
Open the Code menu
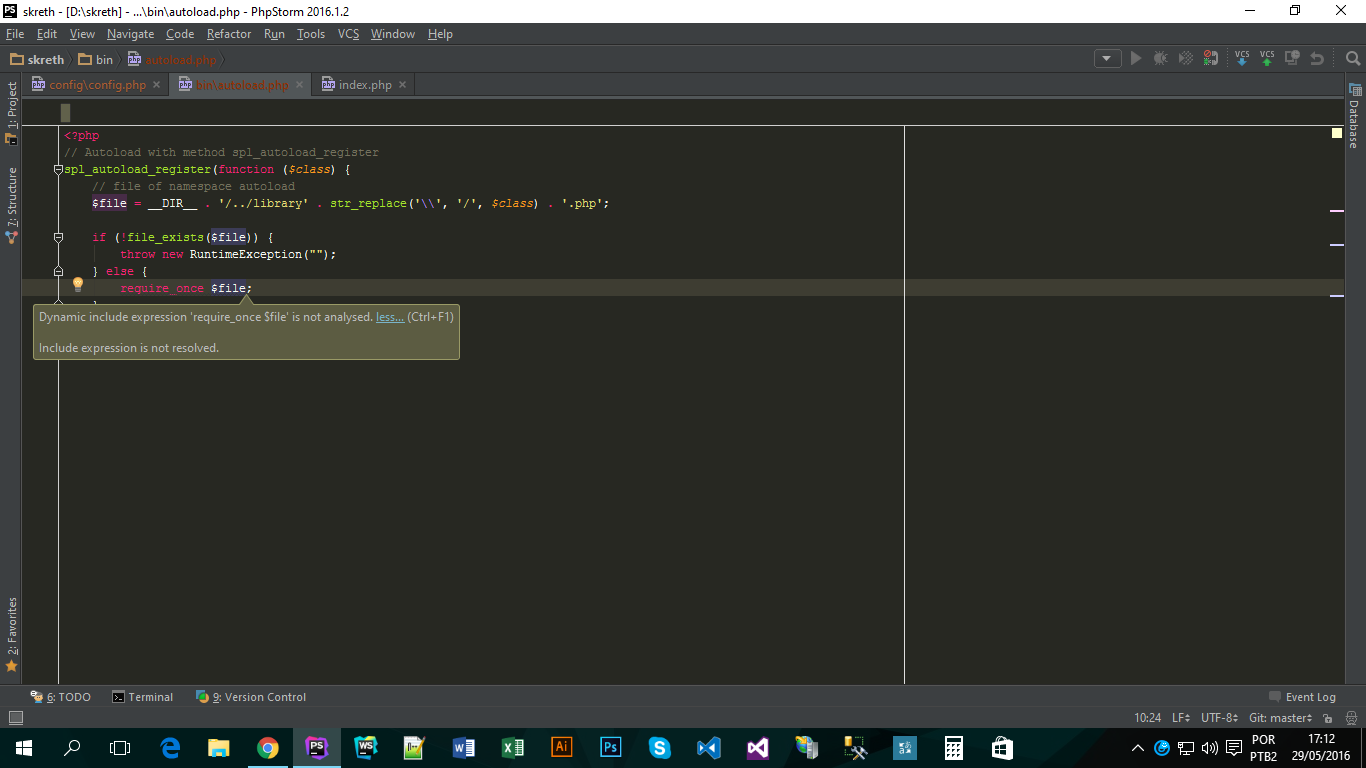click(x=180, y=34)
